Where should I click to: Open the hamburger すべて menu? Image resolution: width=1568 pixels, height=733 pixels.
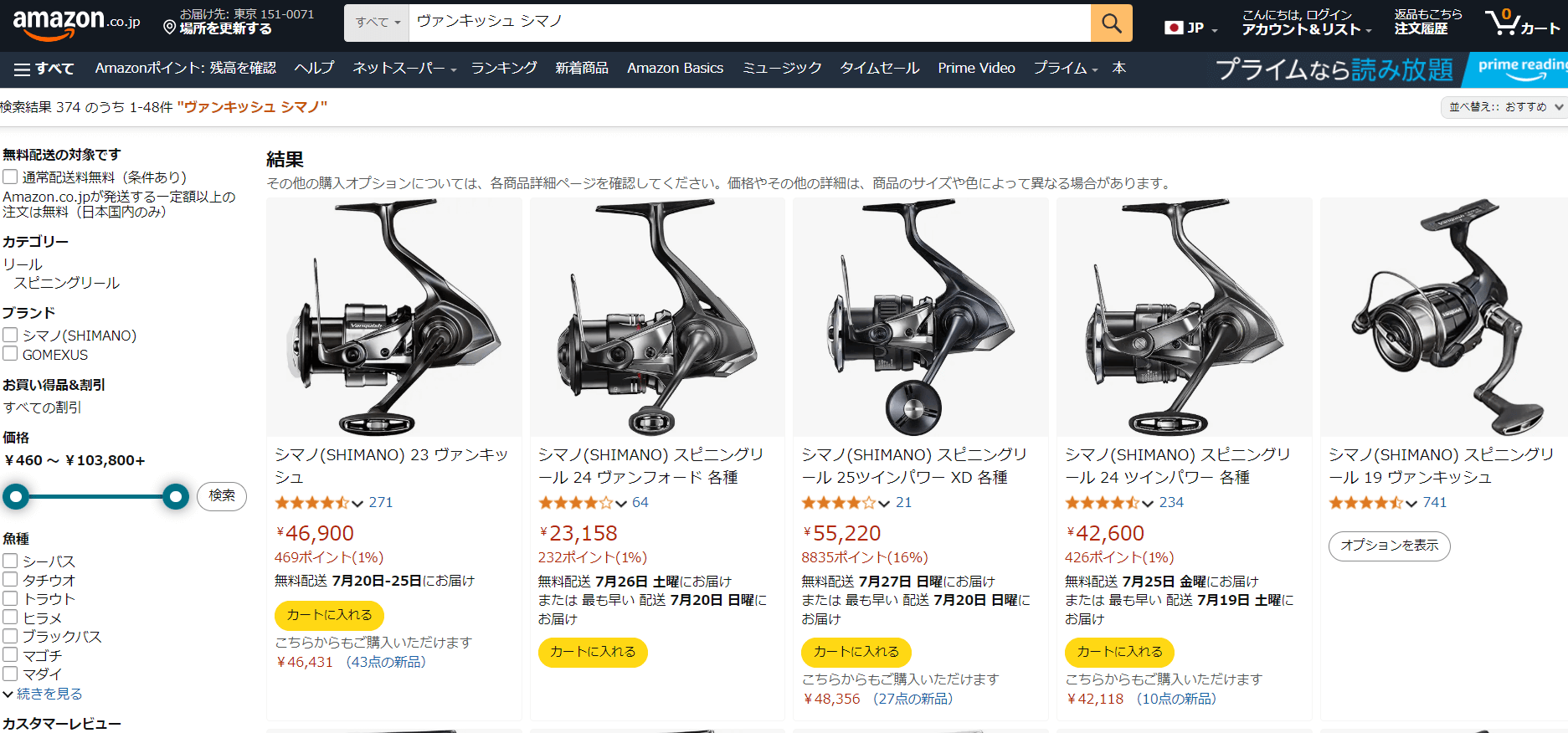[44, 69]
